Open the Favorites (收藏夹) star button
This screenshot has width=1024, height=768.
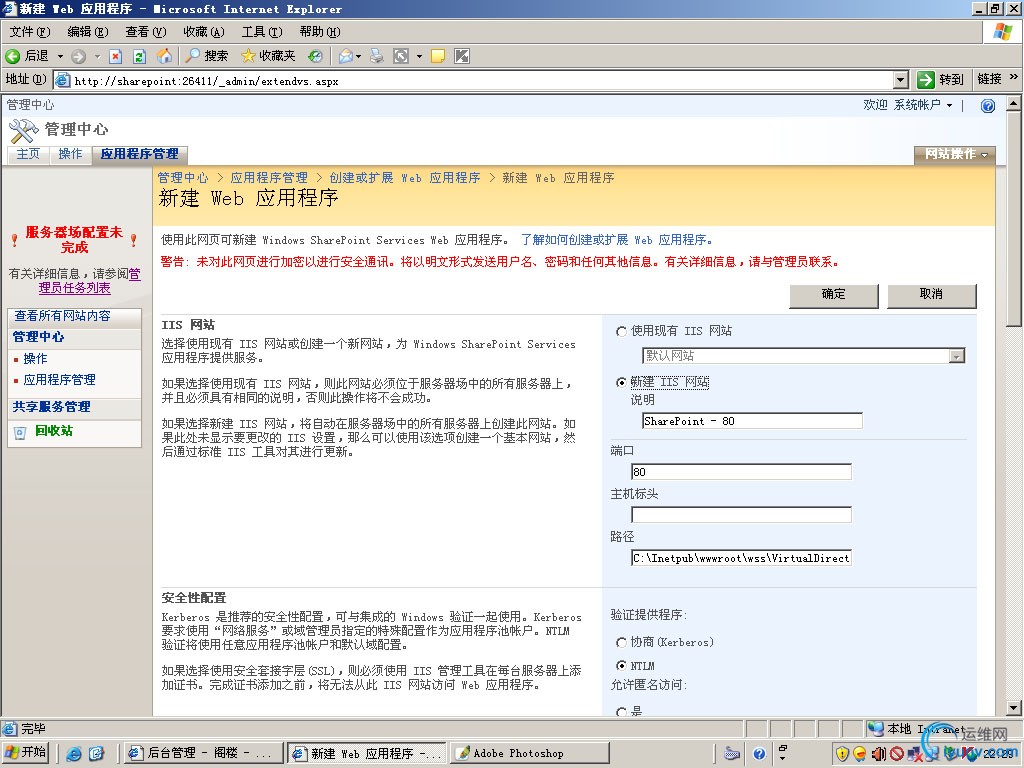(x=268, y=56)
